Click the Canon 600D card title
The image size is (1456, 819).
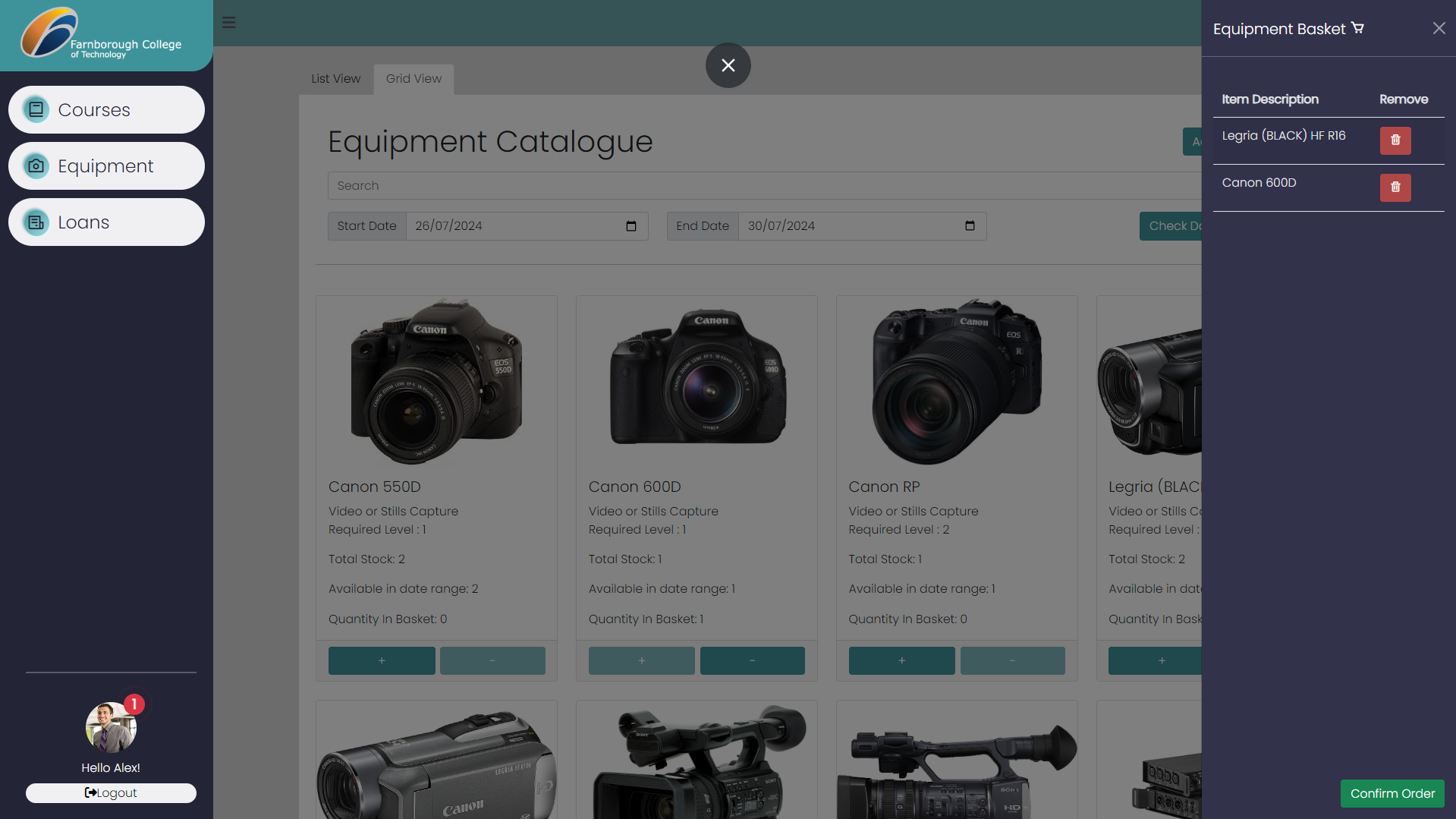point(634,487)
